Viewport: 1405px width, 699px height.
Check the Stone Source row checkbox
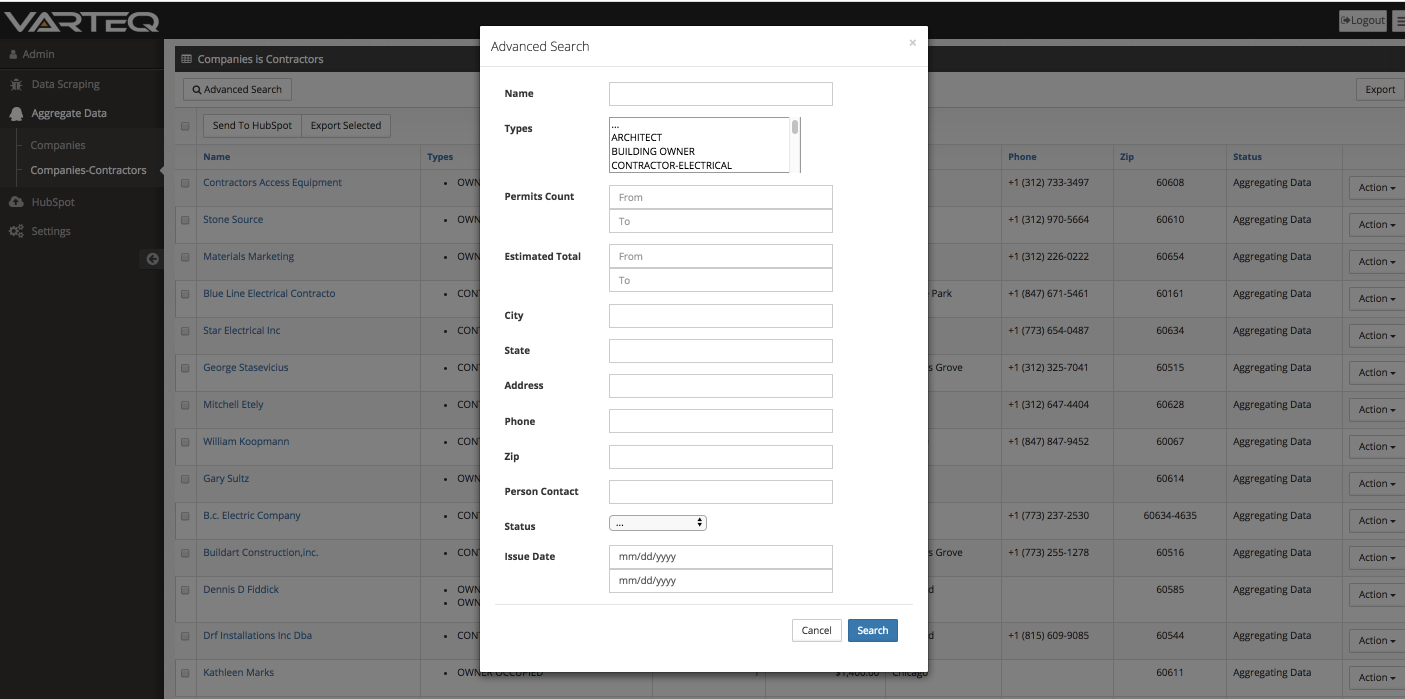point(185,220)
